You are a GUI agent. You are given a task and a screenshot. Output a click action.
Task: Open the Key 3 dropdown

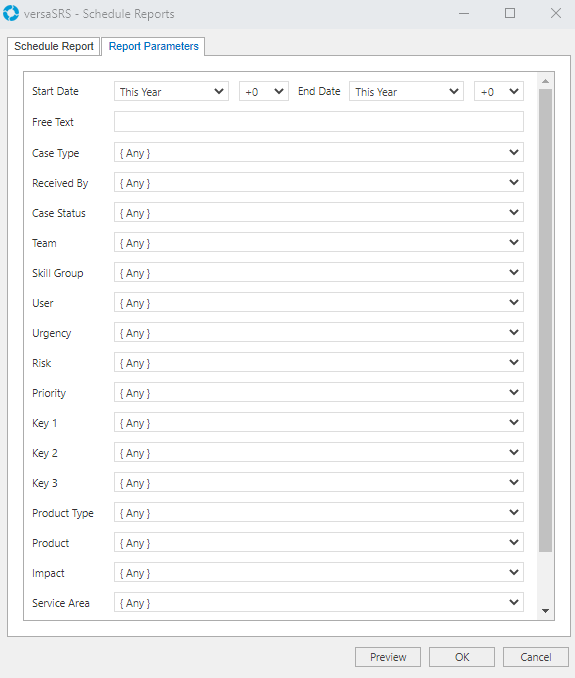(319, 482)
